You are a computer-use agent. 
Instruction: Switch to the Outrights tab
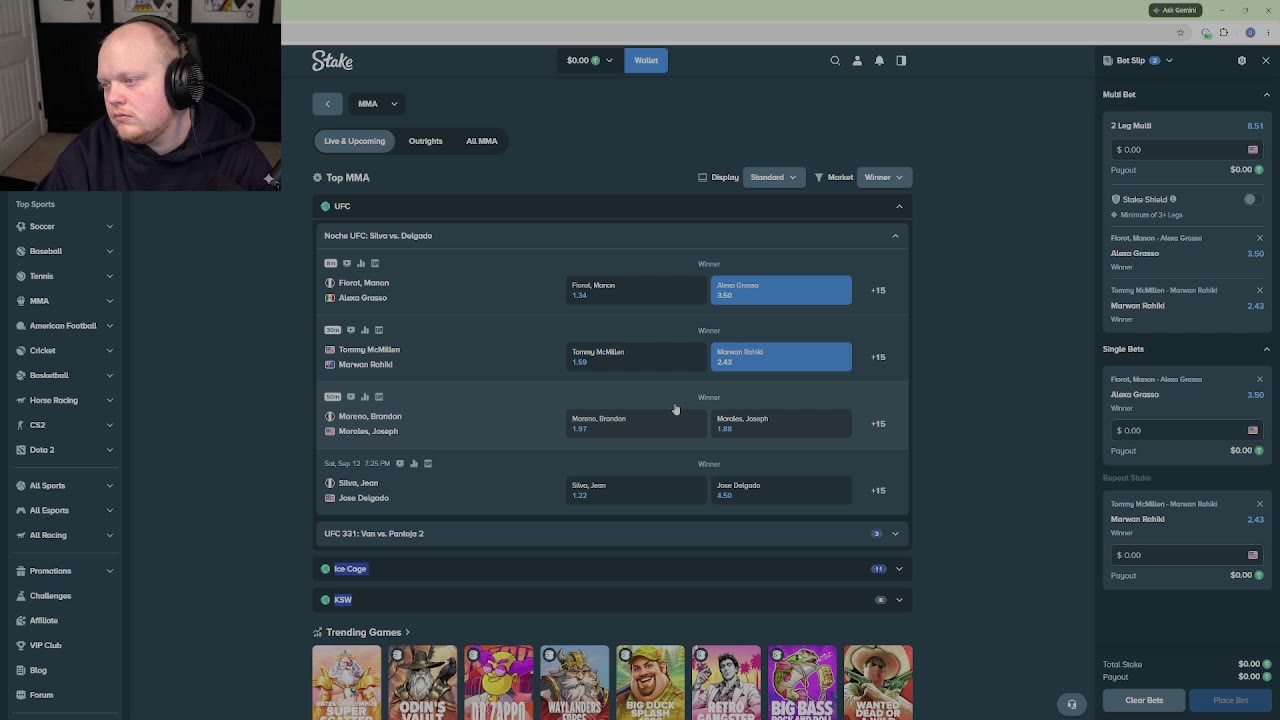click(x=425, y=141)
